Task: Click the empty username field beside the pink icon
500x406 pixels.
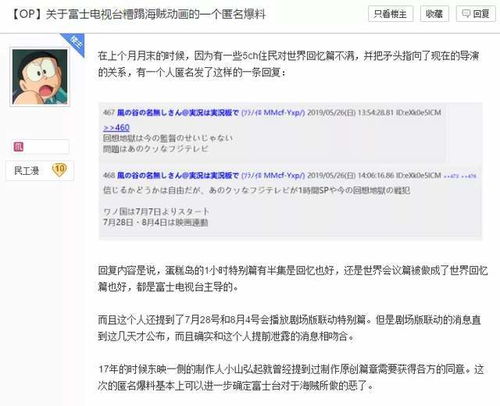Action: [x=46, y=147]
